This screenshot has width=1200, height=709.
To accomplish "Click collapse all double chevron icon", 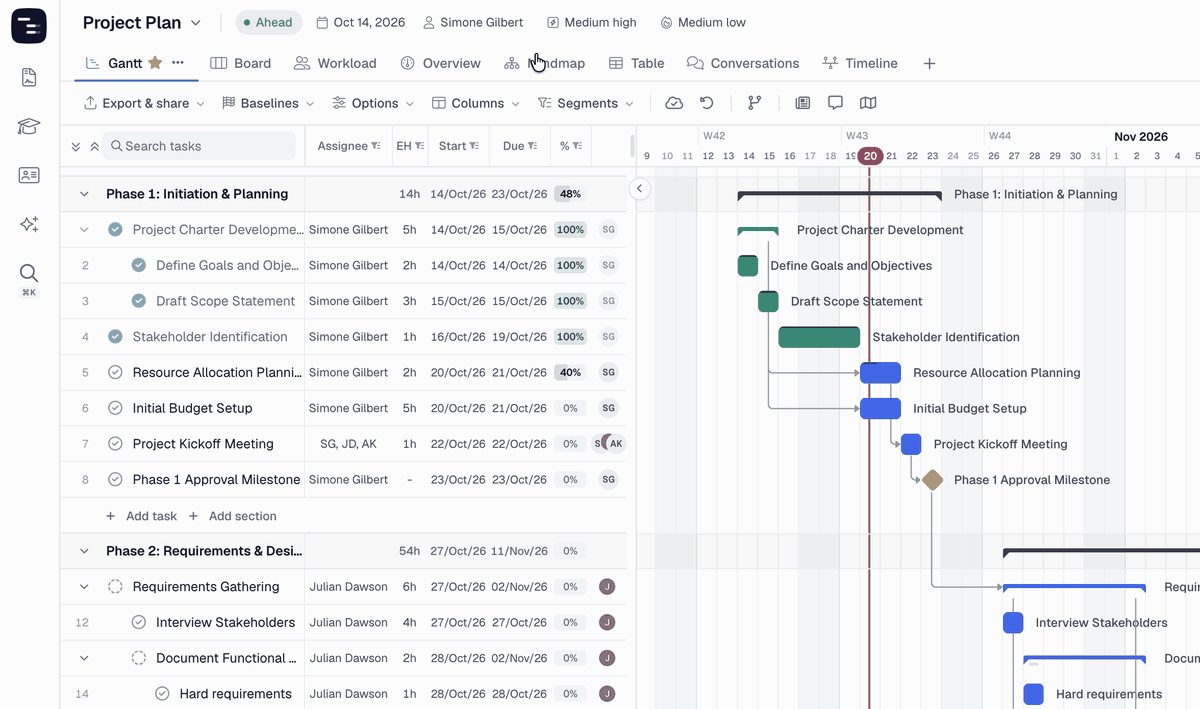I will tap(95, 146).
